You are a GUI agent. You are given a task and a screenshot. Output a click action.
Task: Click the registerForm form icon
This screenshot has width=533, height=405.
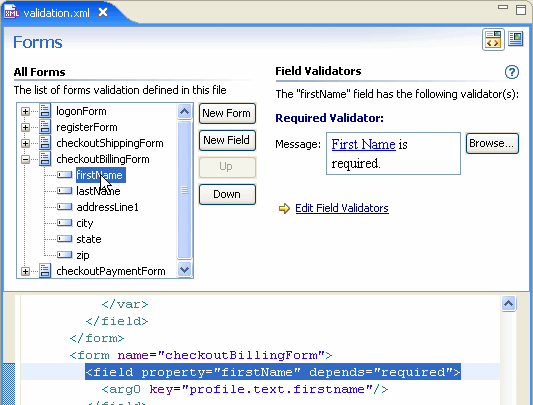coord(45,127)
